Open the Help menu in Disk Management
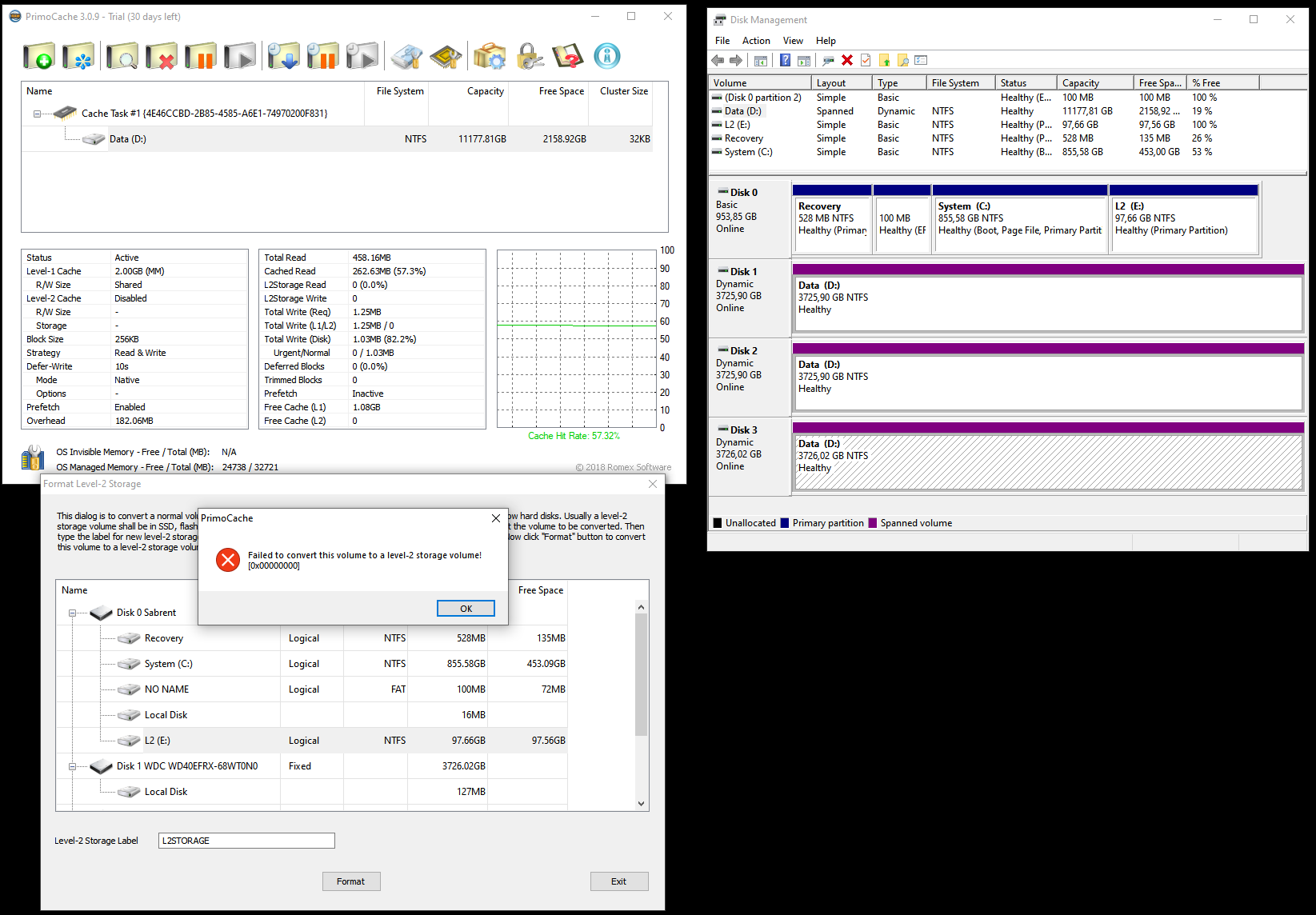Image resolution: width=1316 pixels, height=915 pixels. click(826, 41)
